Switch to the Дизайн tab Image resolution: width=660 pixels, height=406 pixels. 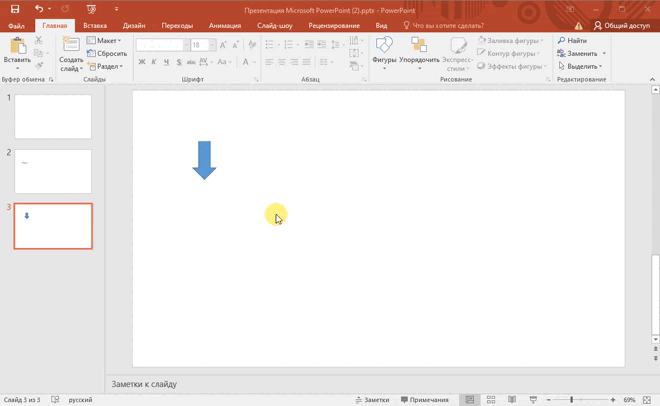tap(134, 26)
